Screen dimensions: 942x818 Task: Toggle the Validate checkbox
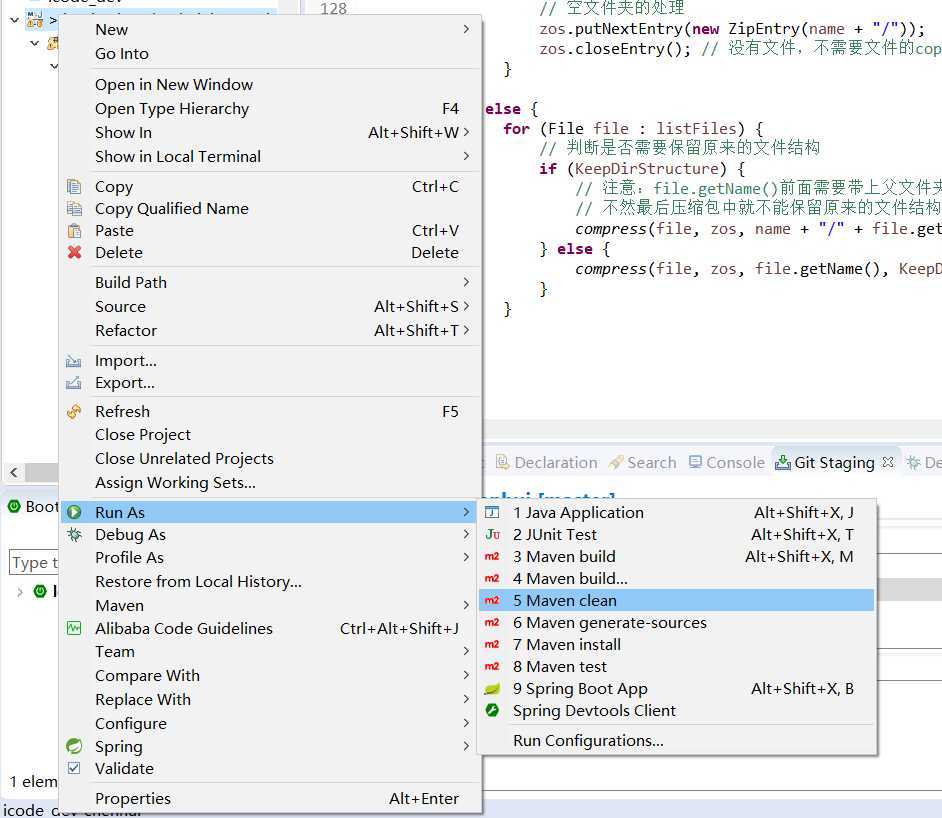74,768
